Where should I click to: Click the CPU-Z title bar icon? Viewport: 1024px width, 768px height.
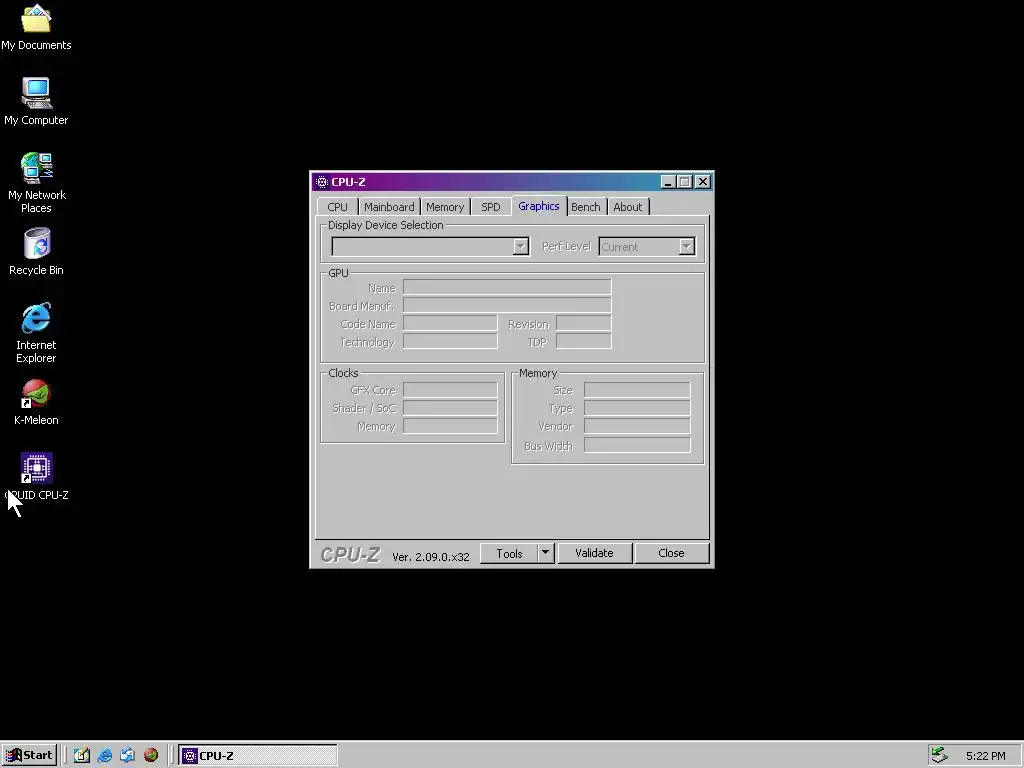(321, 182)
